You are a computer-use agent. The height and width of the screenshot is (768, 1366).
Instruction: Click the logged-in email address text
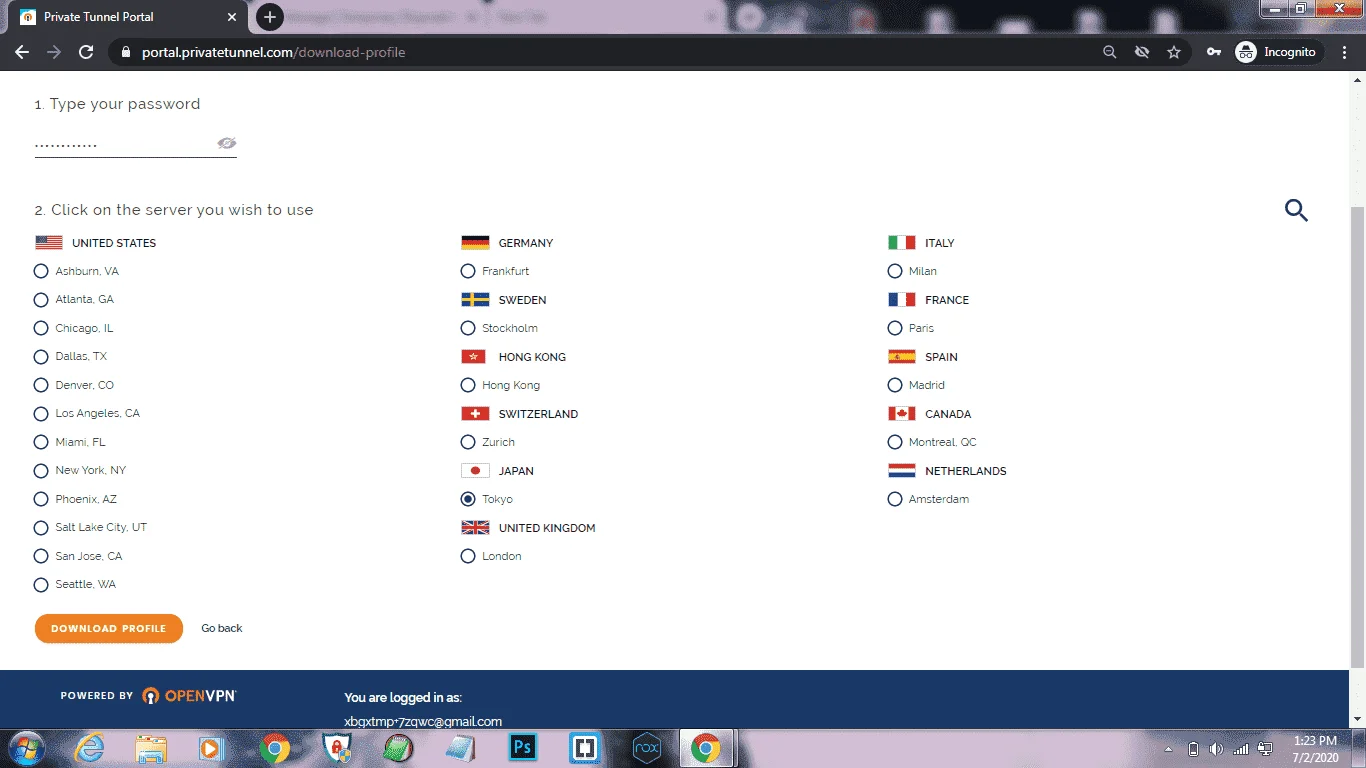click(423, 721)
